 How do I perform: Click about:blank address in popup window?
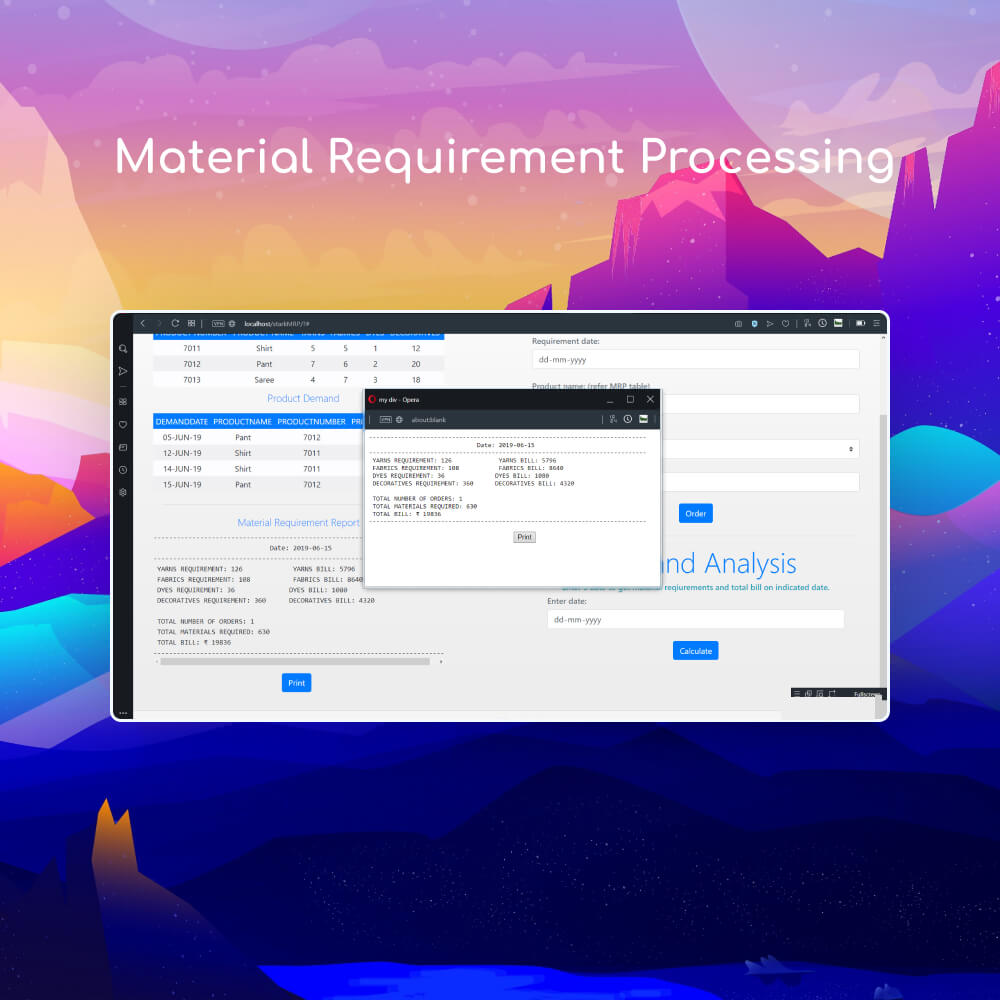(x=429, y=420)
